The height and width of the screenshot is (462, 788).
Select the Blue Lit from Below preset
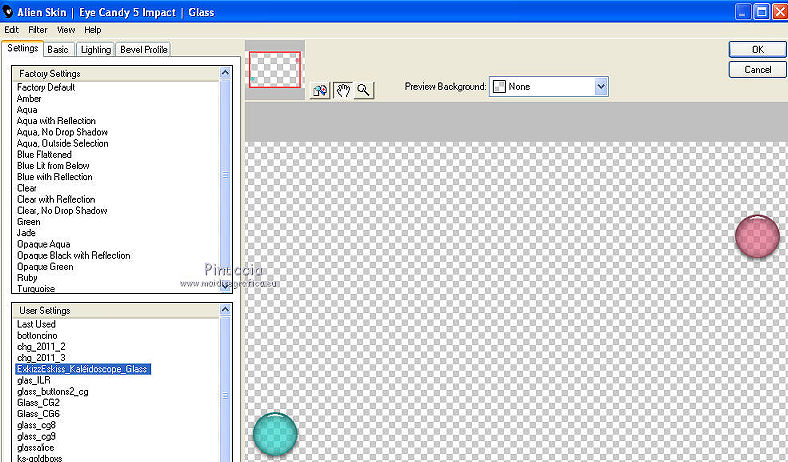(x=53, y=165)
